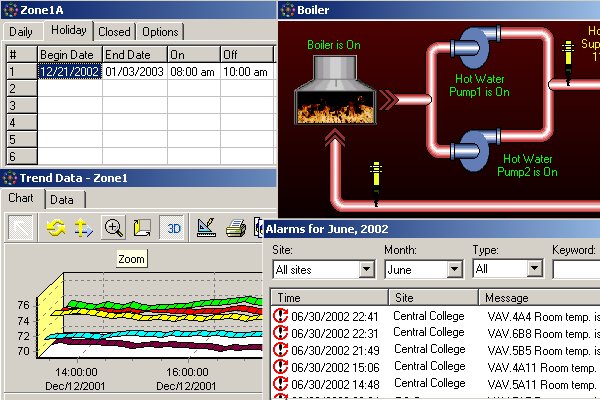Screen dimensions: 600x400
Task: Open the Options tab
Action: [x=160, y=32]
